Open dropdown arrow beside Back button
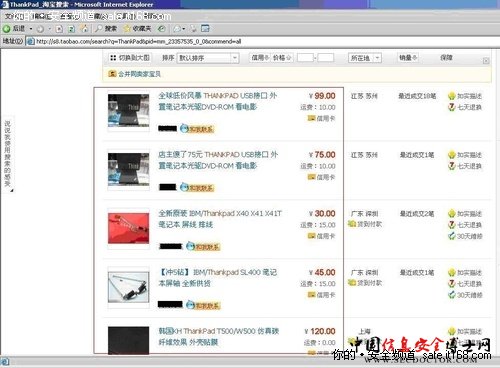 click(x=31, y=29)
